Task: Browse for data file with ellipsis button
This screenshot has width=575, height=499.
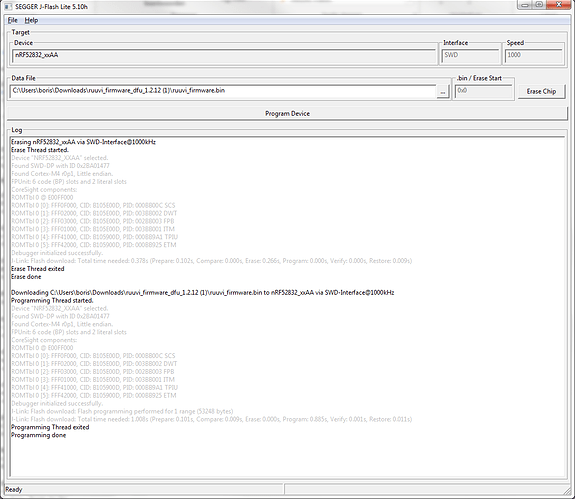Action: [x=443, y=92]
